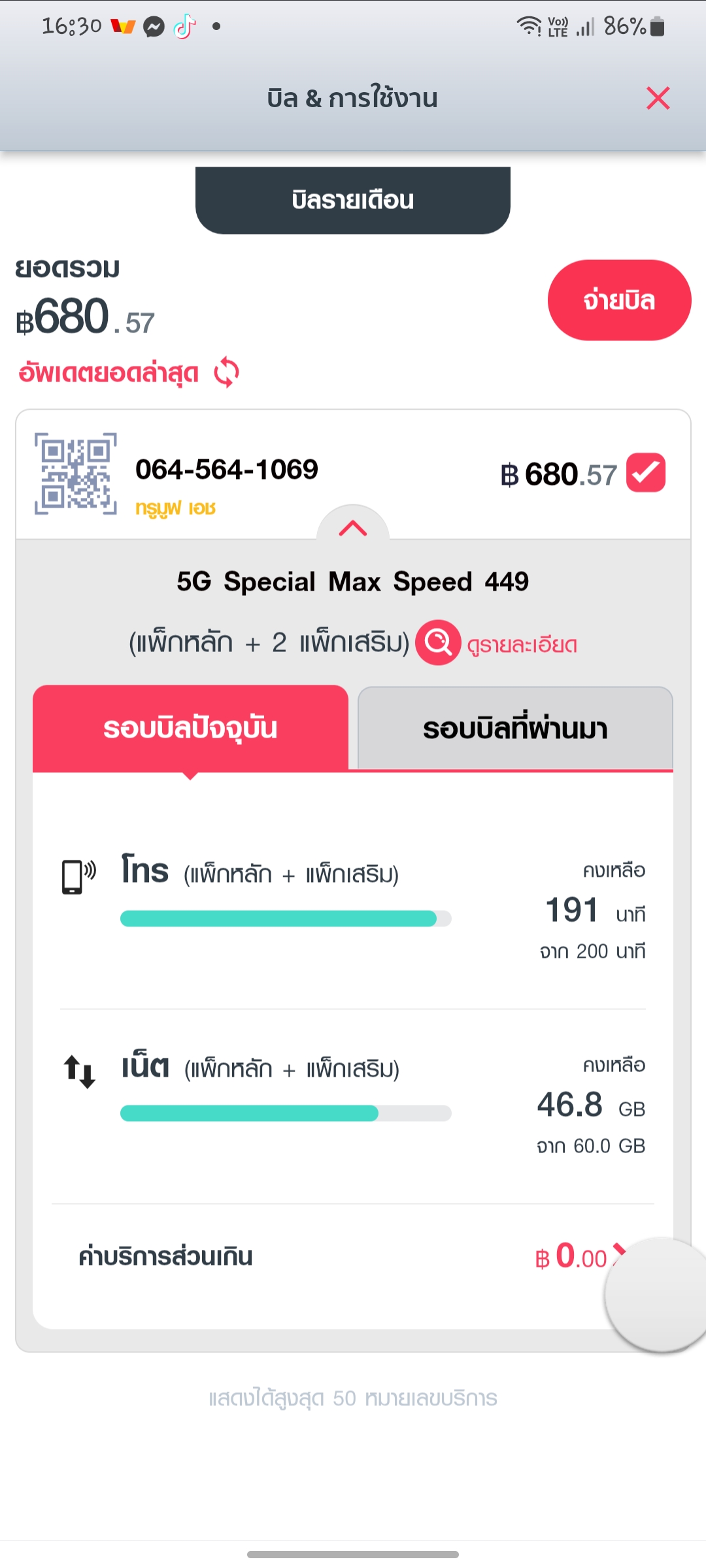706x1568 pixels.
Task: Tap the refresh icon beside อัพเดตยอดล่าสุด
Action: [x=227, y=372]
